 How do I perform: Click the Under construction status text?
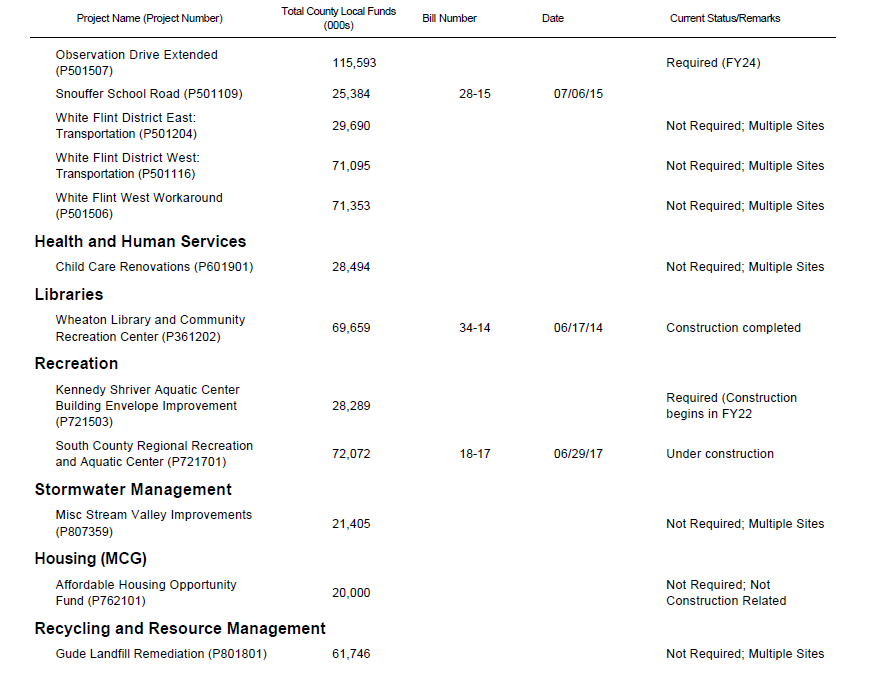pyautogui.click(x=720, y=454)
